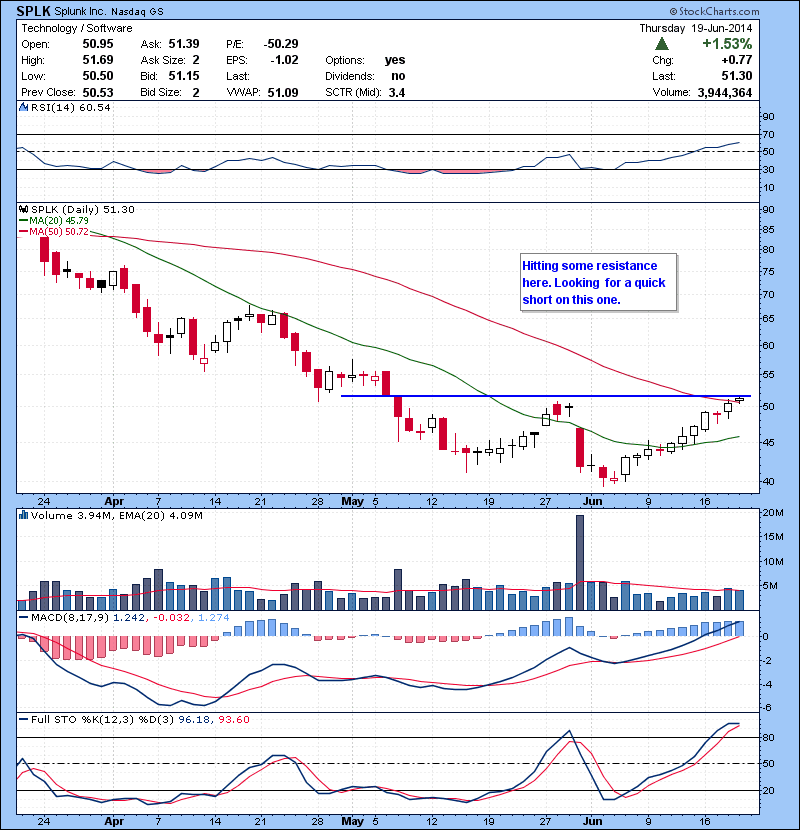Click the Splunk Inc. company name
This screenshot has height=830, width=800.
80,11
